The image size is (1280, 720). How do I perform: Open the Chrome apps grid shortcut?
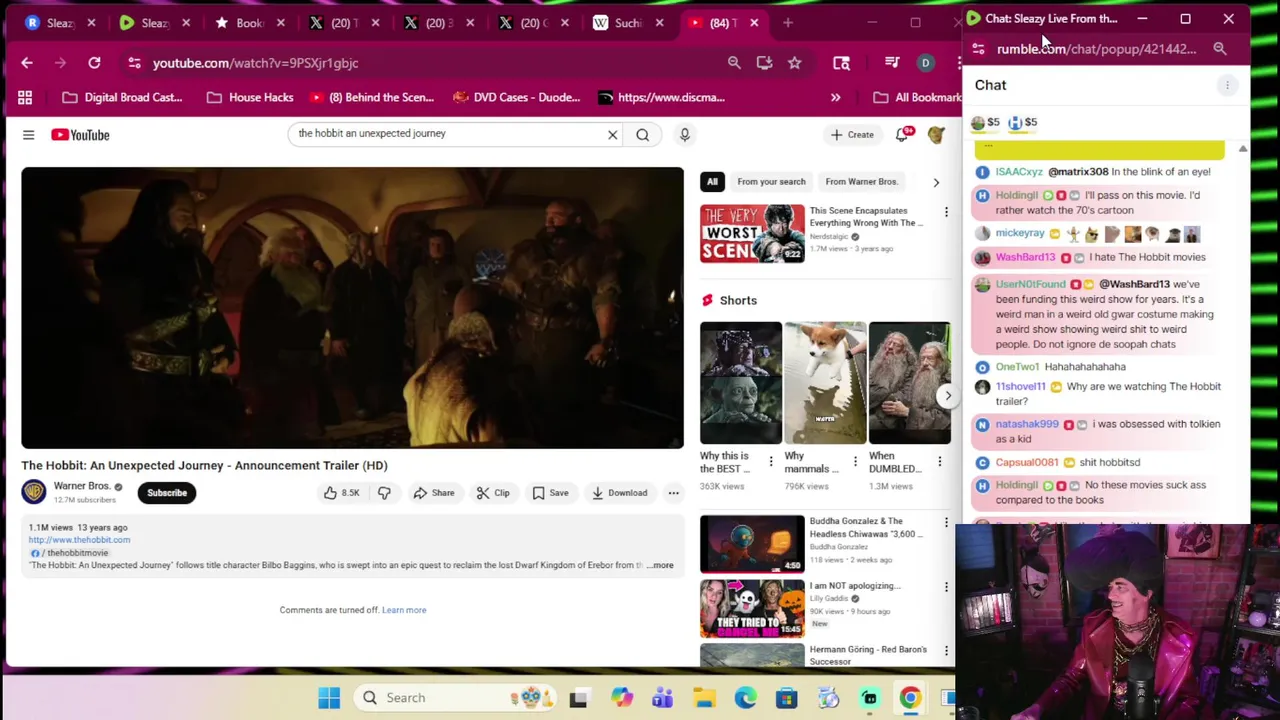pos(25,97)
